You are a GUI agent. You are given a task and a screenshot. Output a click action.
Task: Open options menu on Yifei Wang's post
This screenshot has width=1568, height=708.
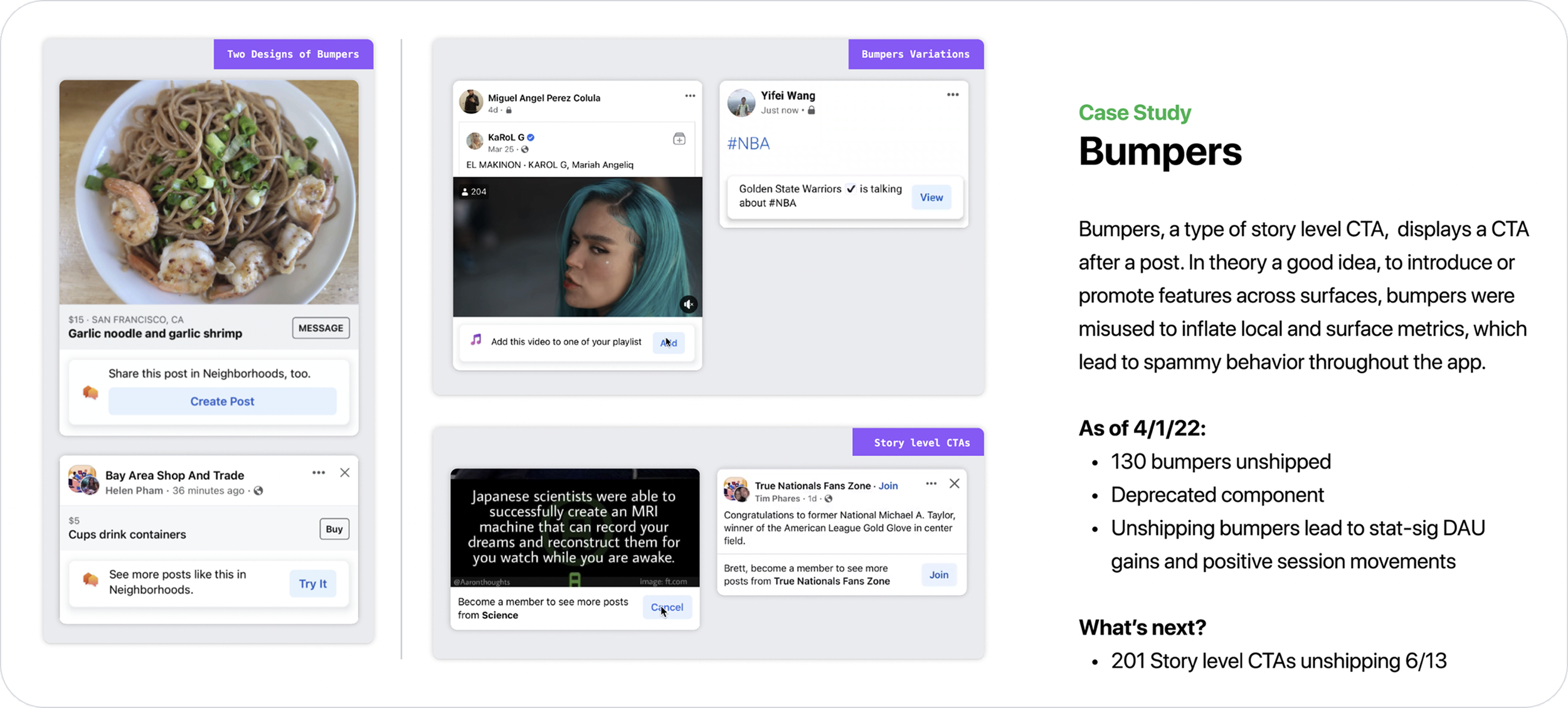[952, 95]
